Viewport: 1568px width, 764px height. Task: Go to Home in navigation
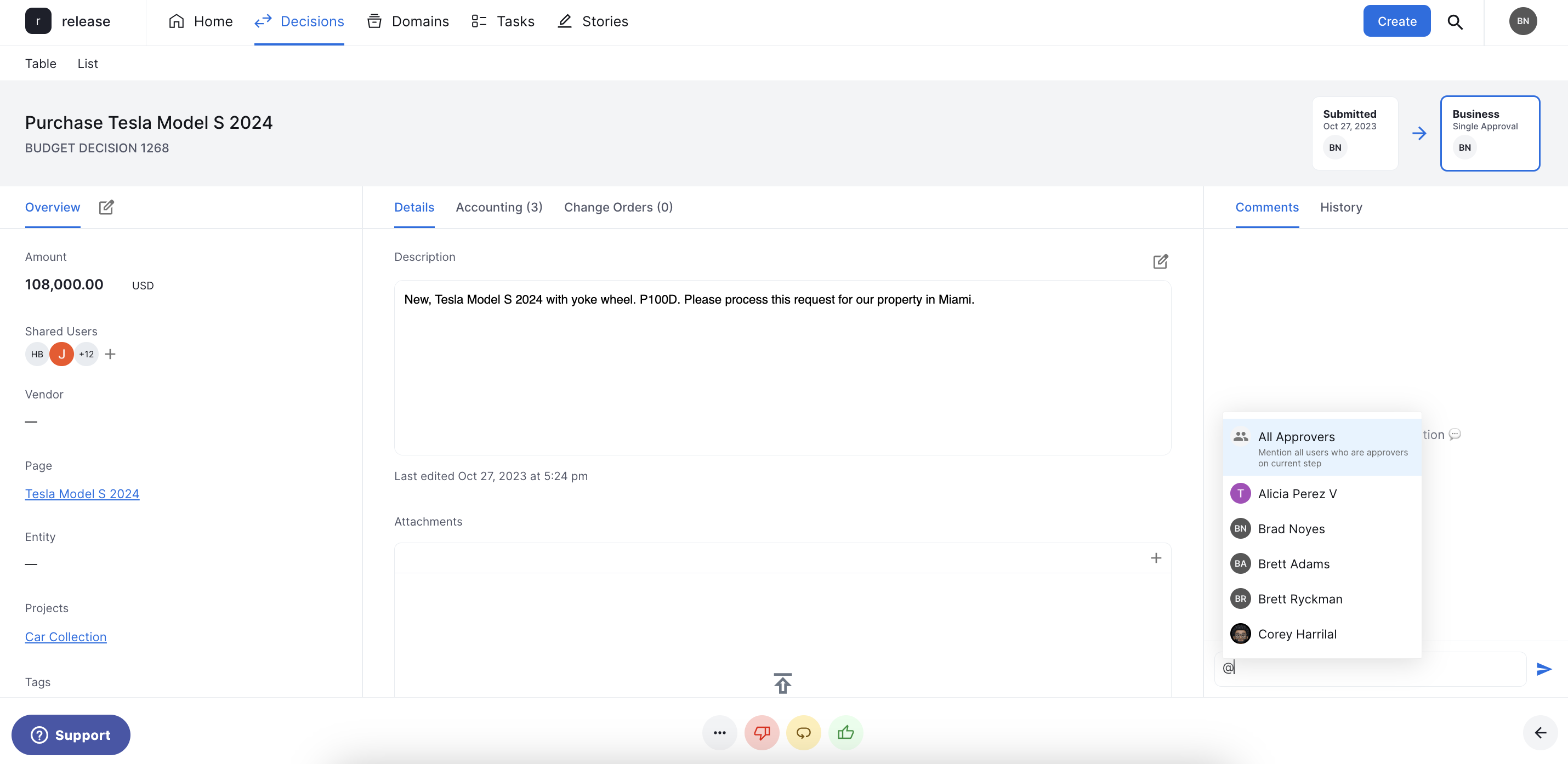point(200,21)
